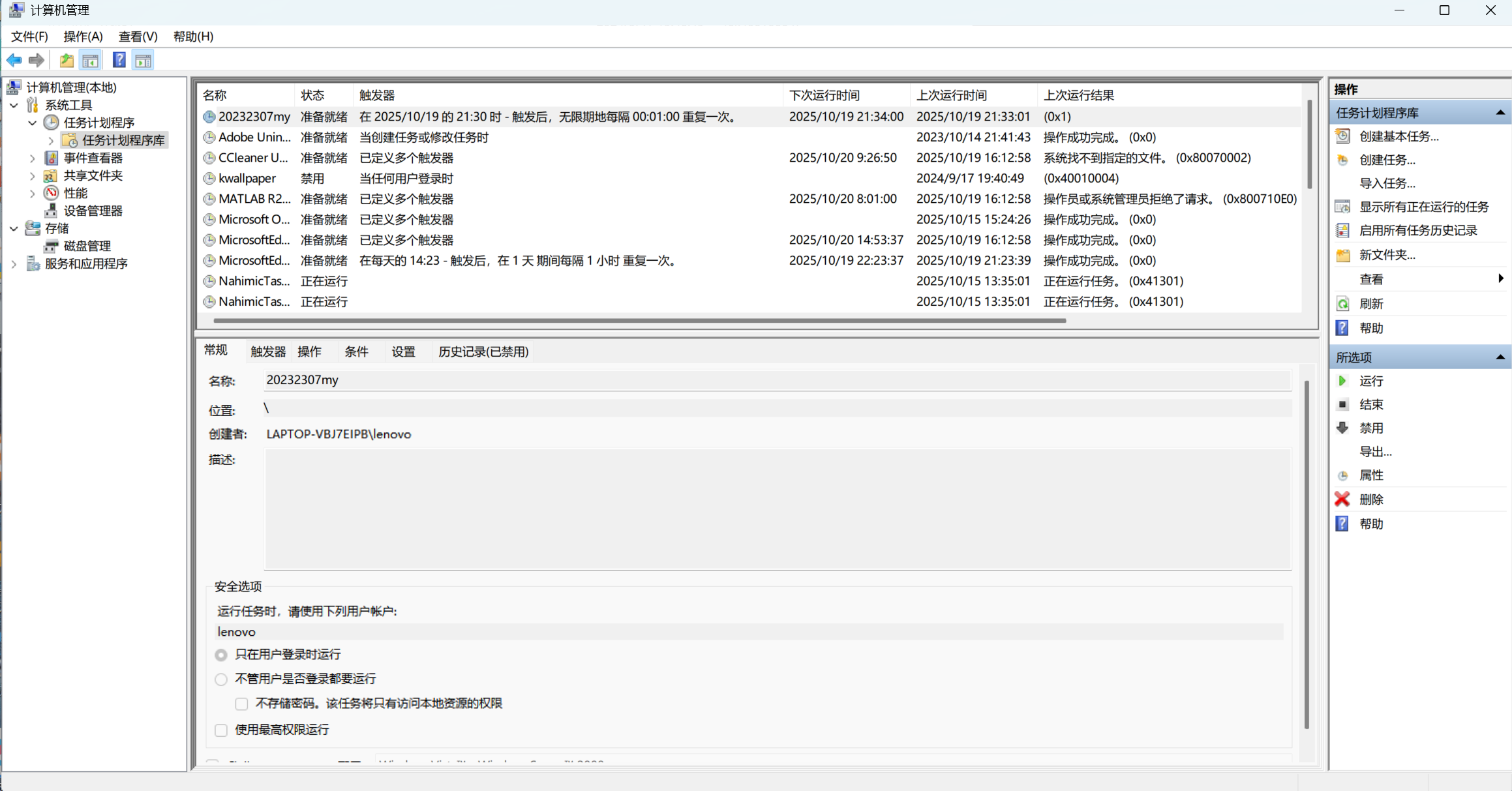Collapse the Storage tree node
Viewport: 1512px width, 791px height.
(x=14, y=228)
